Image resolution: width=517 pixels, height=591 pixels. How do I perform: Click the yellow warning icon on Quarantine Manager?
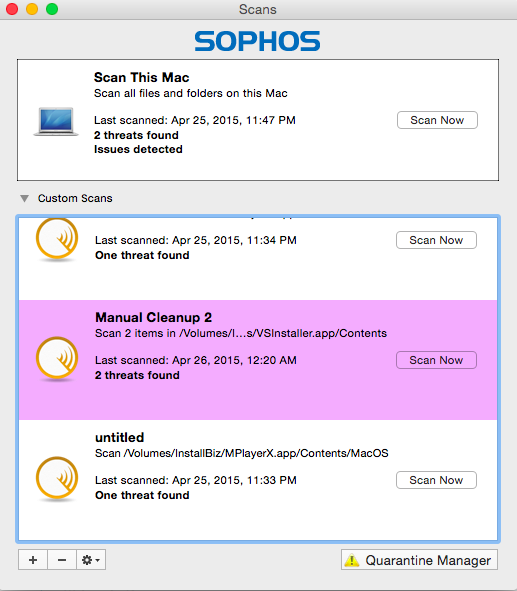coord(352,560)
